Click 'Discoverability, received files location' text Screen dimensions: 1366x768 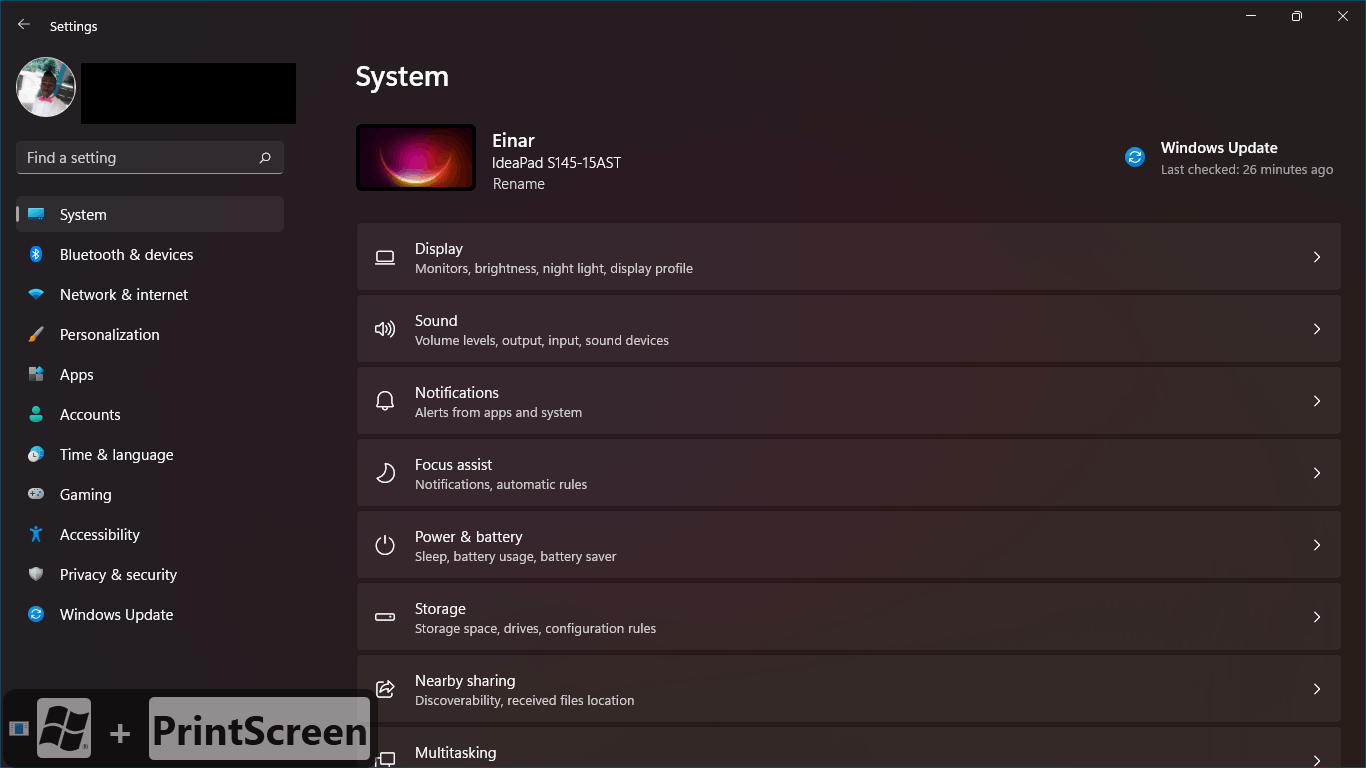525,701
